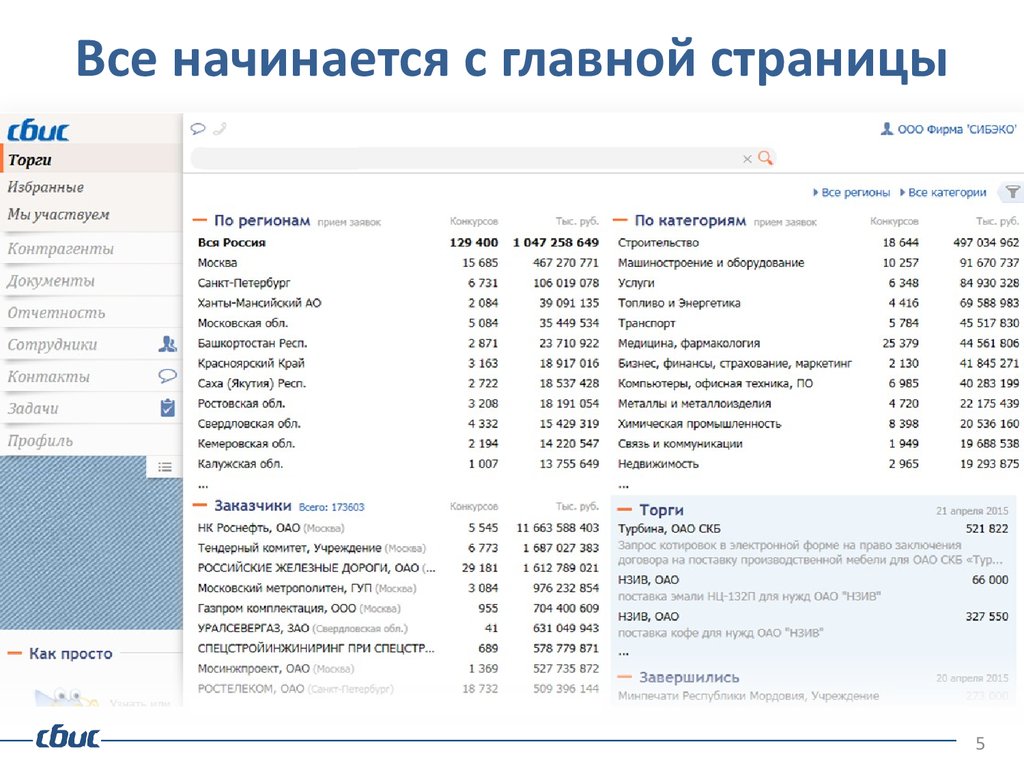Viewport: 1024px width, 768px height.
Task: Click the list icon below Профиль
Action: pyautogui.click(x=165, y=466)
